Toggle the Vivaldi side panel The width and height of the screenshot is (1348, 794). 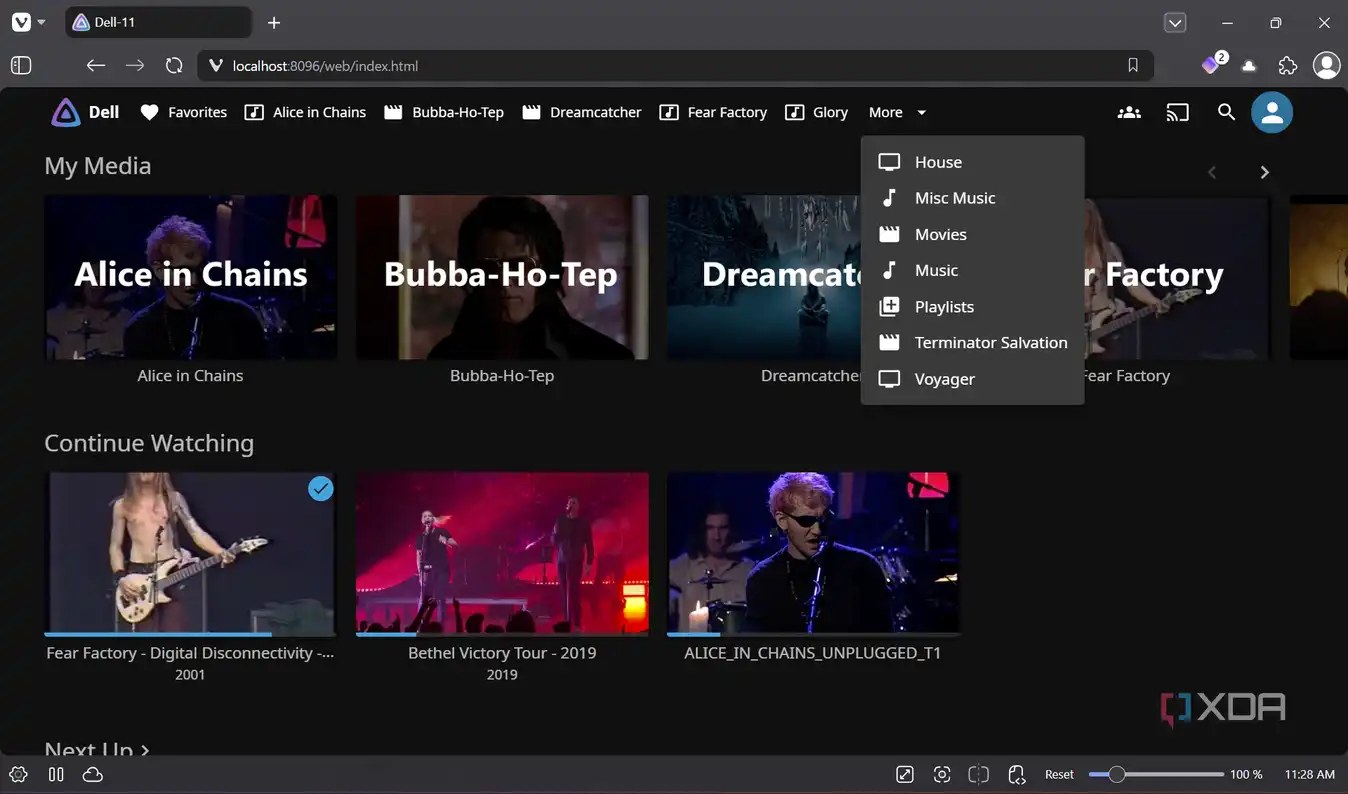pyautogui.click(x=21, y=65)
